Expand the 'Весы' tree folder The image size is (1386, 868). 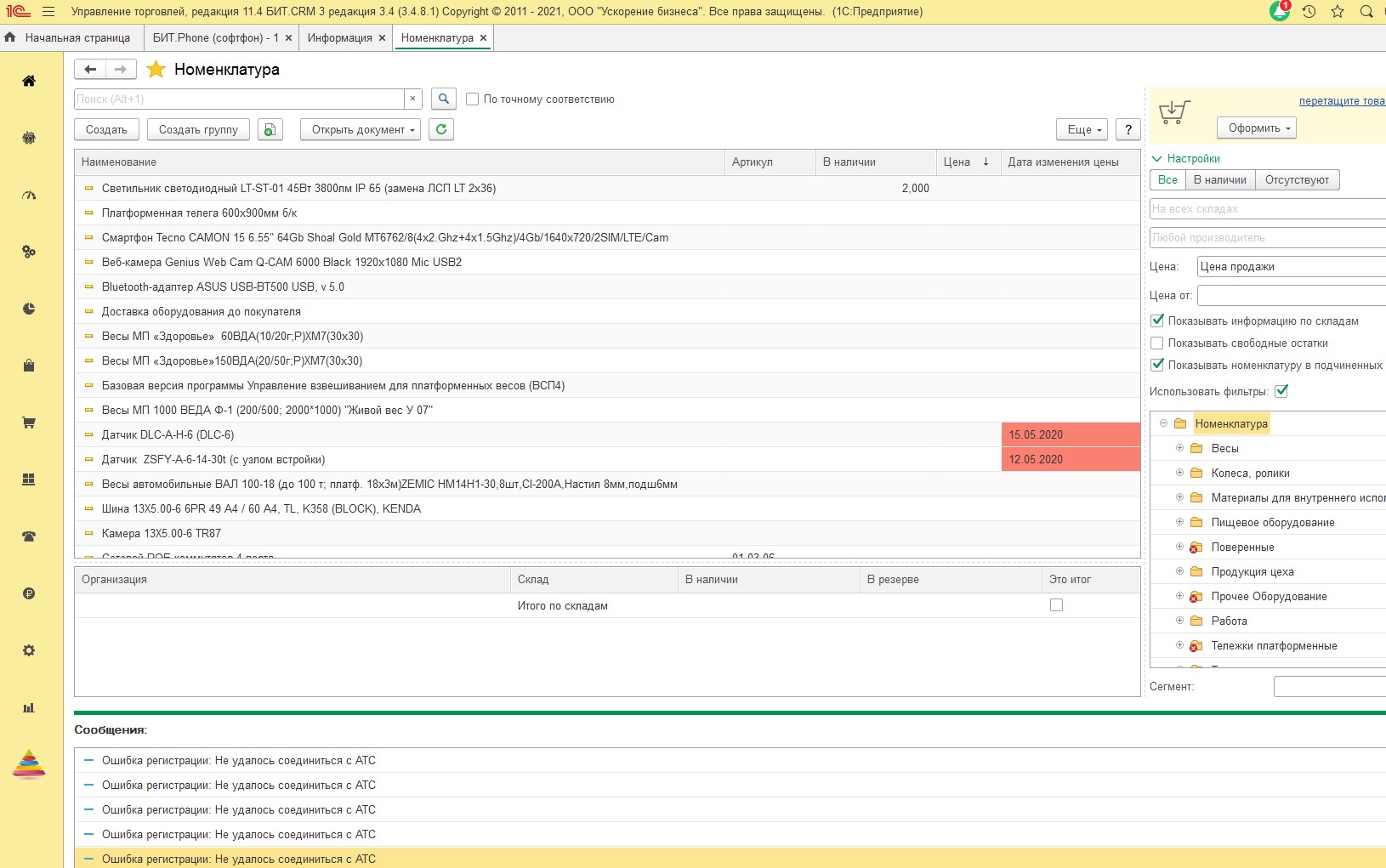click(x=1179, y=448)
